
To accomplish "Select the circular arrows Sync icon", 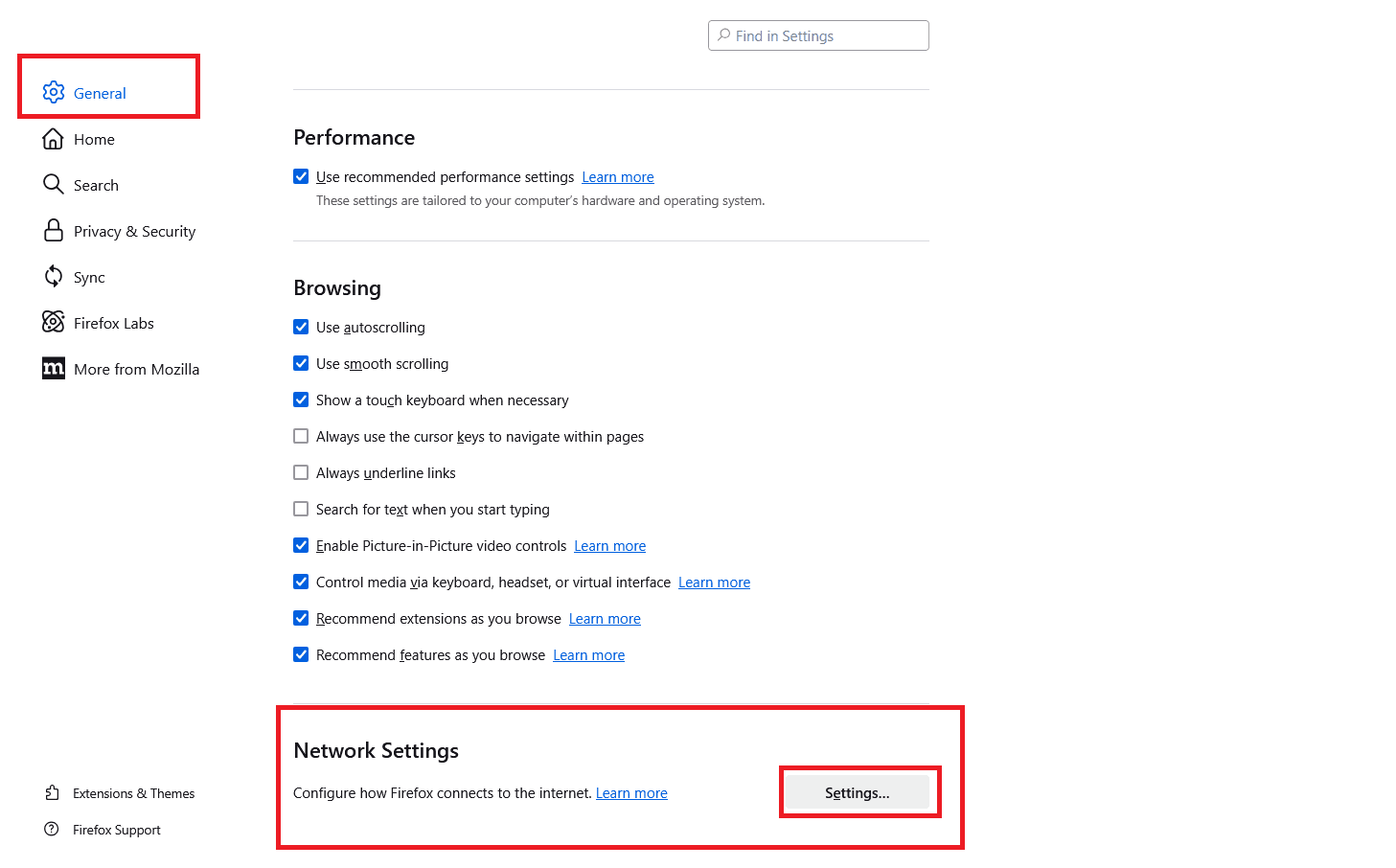I will click(55, 276).
